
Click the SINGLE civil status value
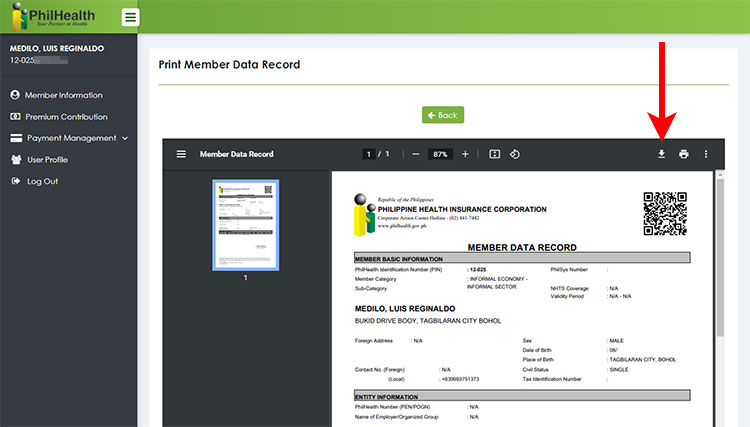[618, 370]
